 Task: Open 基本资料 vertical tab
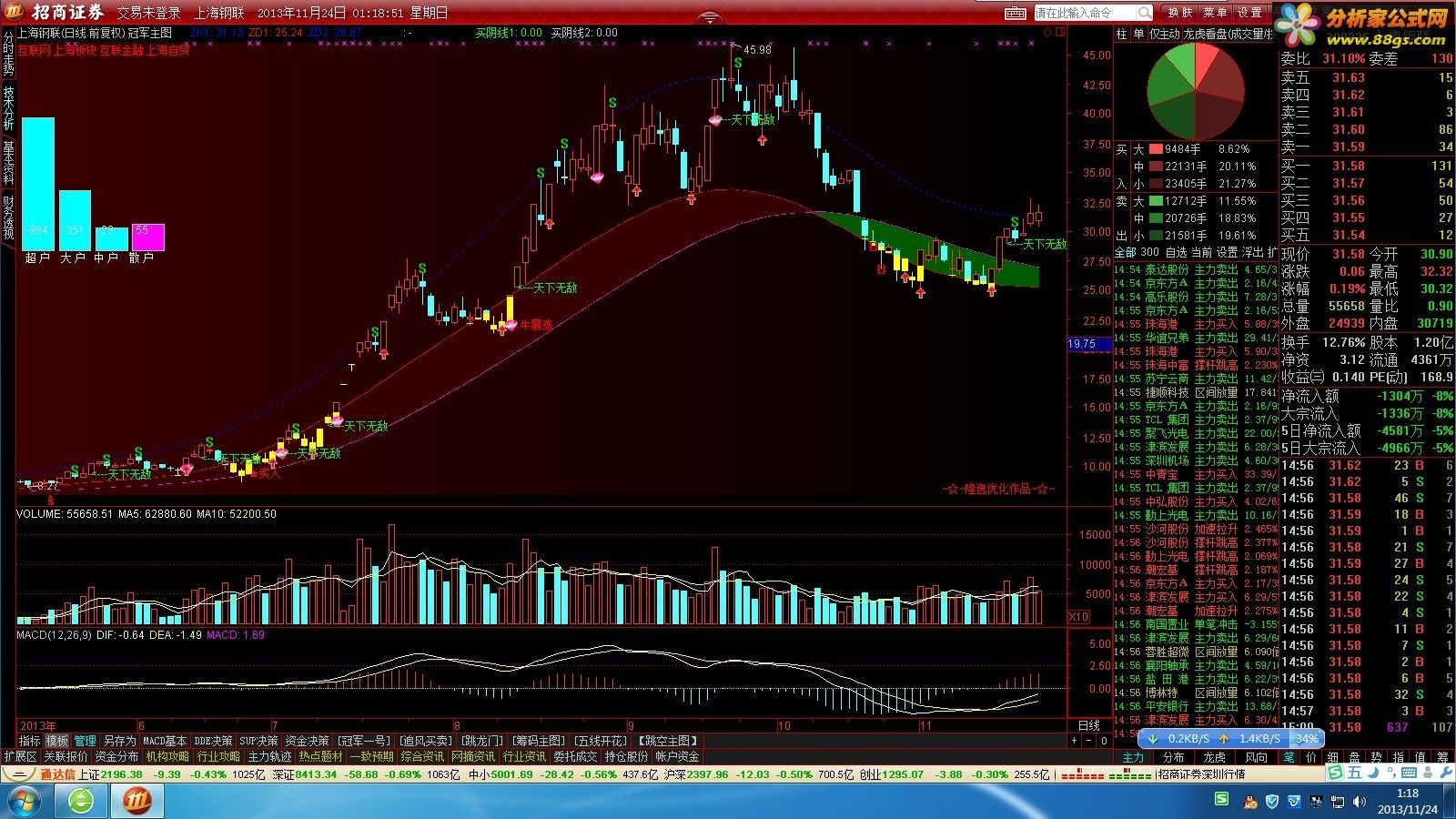pos(8,162)
